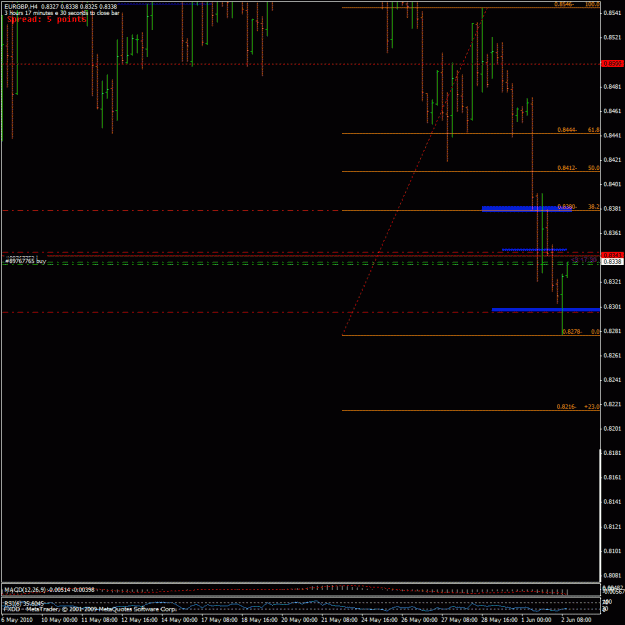The image size is (625, 625).
Task: Click the 11 May 08:00 time axis label
Action: pos(99,620)
